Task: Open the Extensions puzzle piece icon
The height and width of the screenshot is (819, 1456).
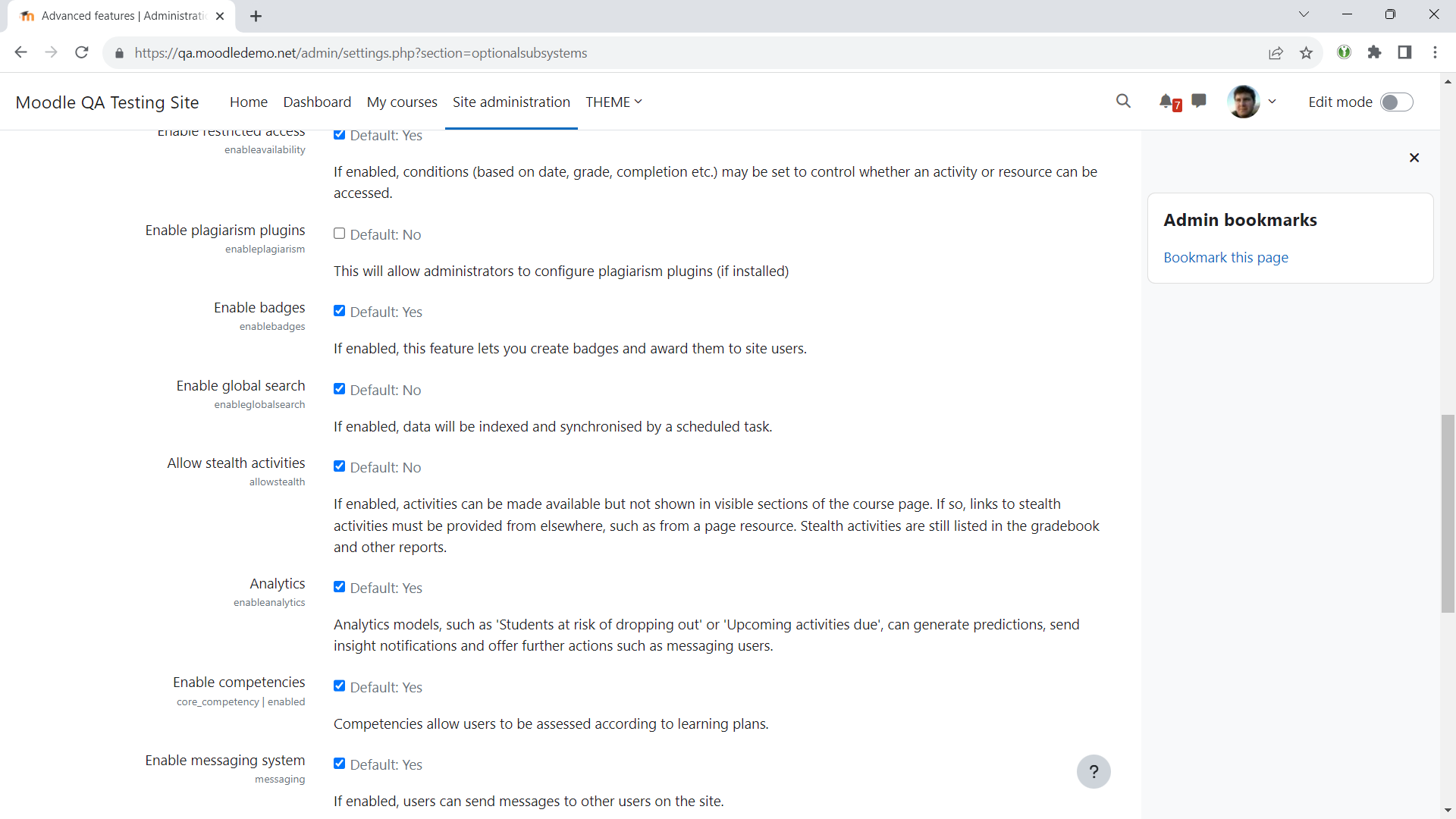Action: click(x=1374, y=52)
